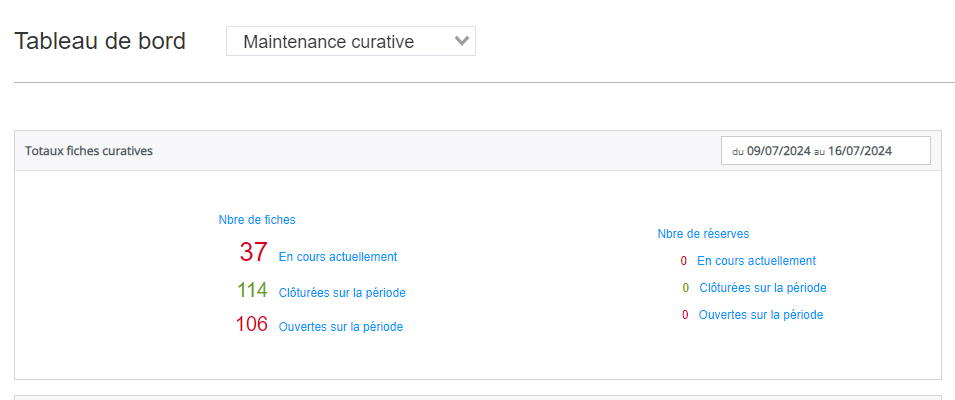Viewport: 955px width, 400px height.
Task: Open En cours actuellement under Nbre de fiches
Action: pyautogui.click(x=338, y=257)
